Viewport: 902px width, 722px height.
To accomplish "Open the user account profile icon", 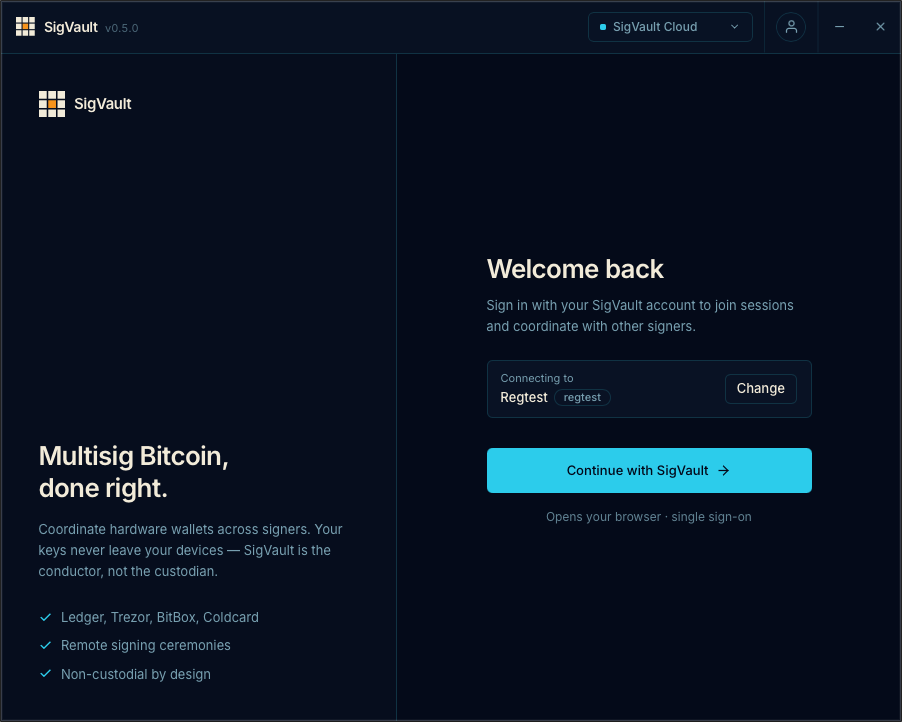I will 791,27.
